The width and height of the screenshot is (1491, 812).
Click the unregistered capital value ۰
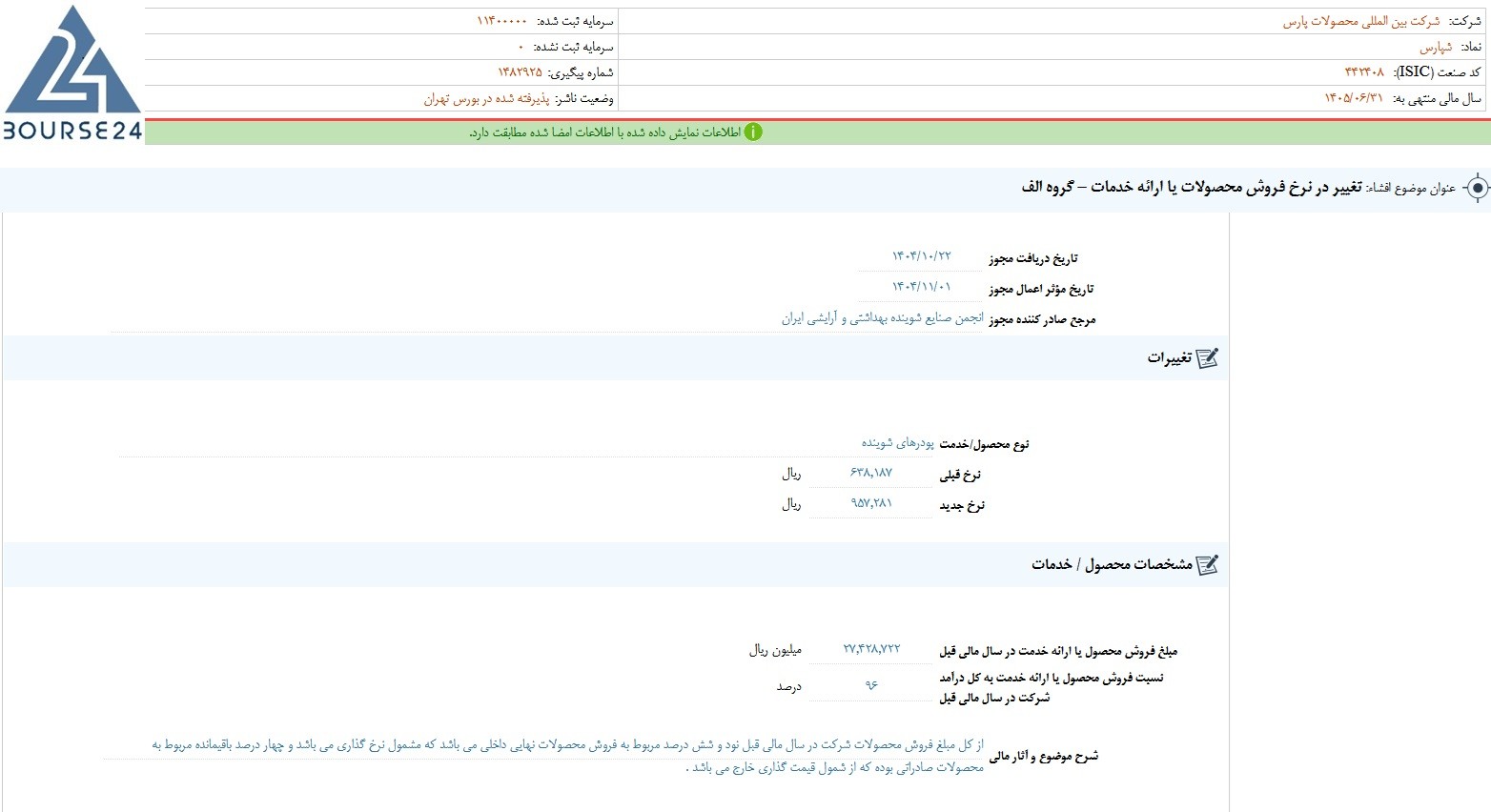[x=521, y=47]
